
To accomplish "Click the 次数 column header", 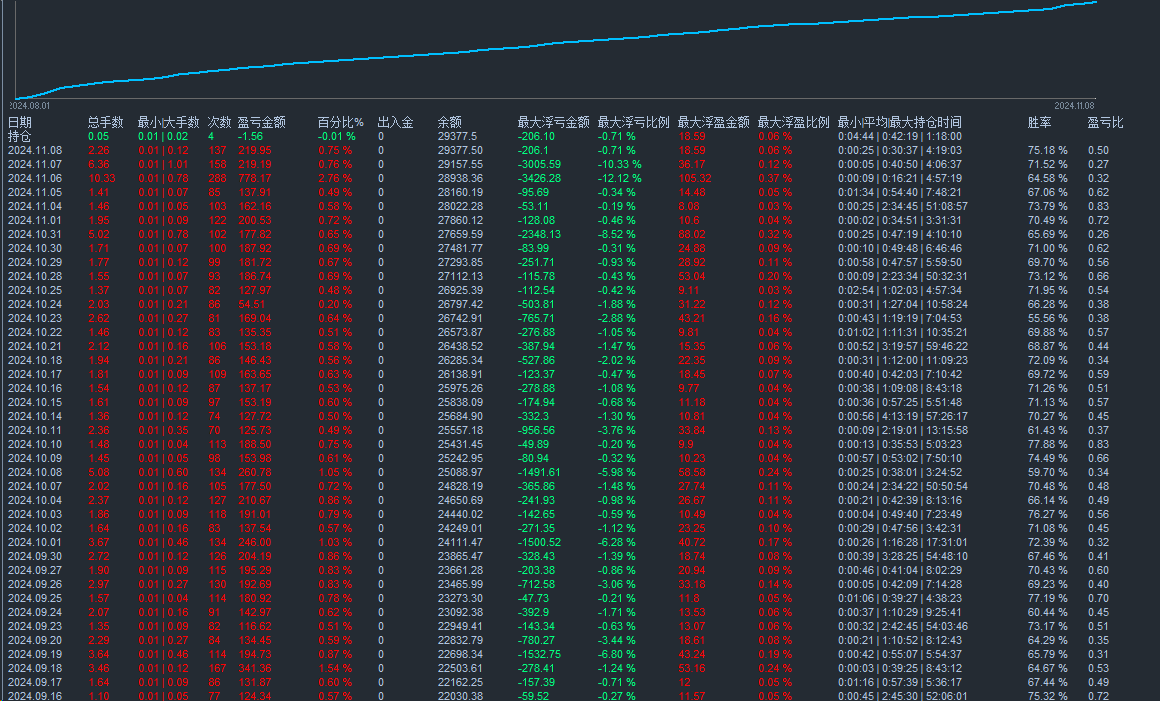I will coord(220,122).
